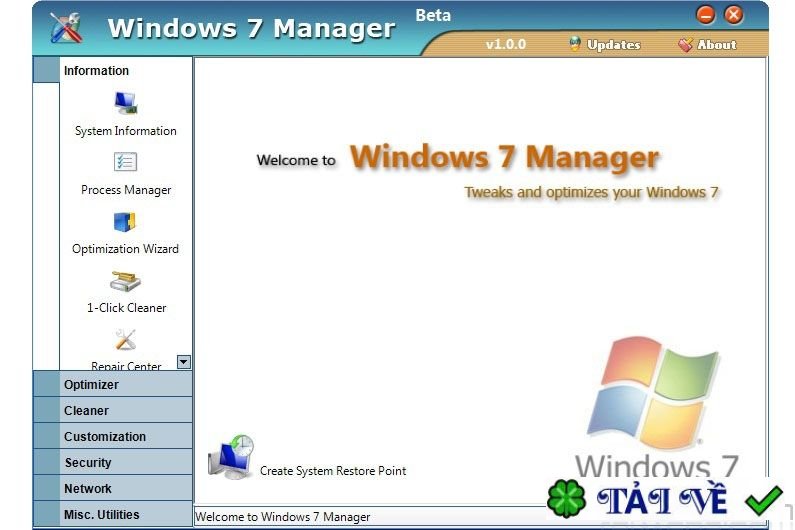Open the Optimizer section
This screenshot has height=530, width=795.
(113, 384)
